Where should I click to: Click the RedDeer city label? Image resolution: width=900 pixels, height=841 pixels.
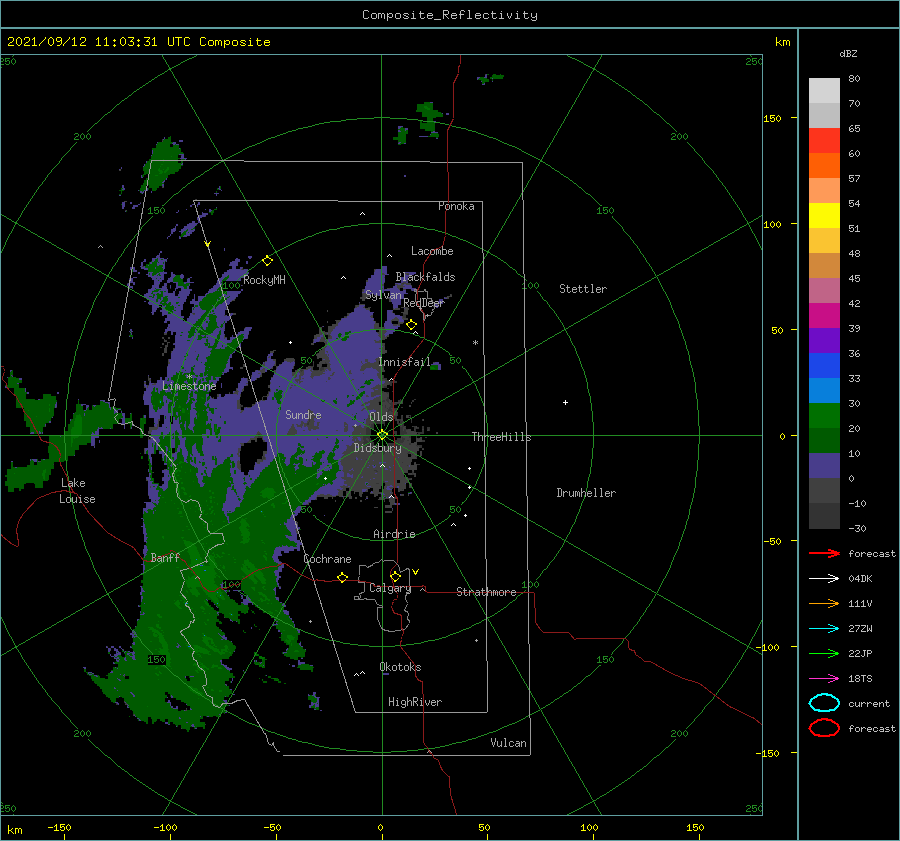(x=424, y=303)
